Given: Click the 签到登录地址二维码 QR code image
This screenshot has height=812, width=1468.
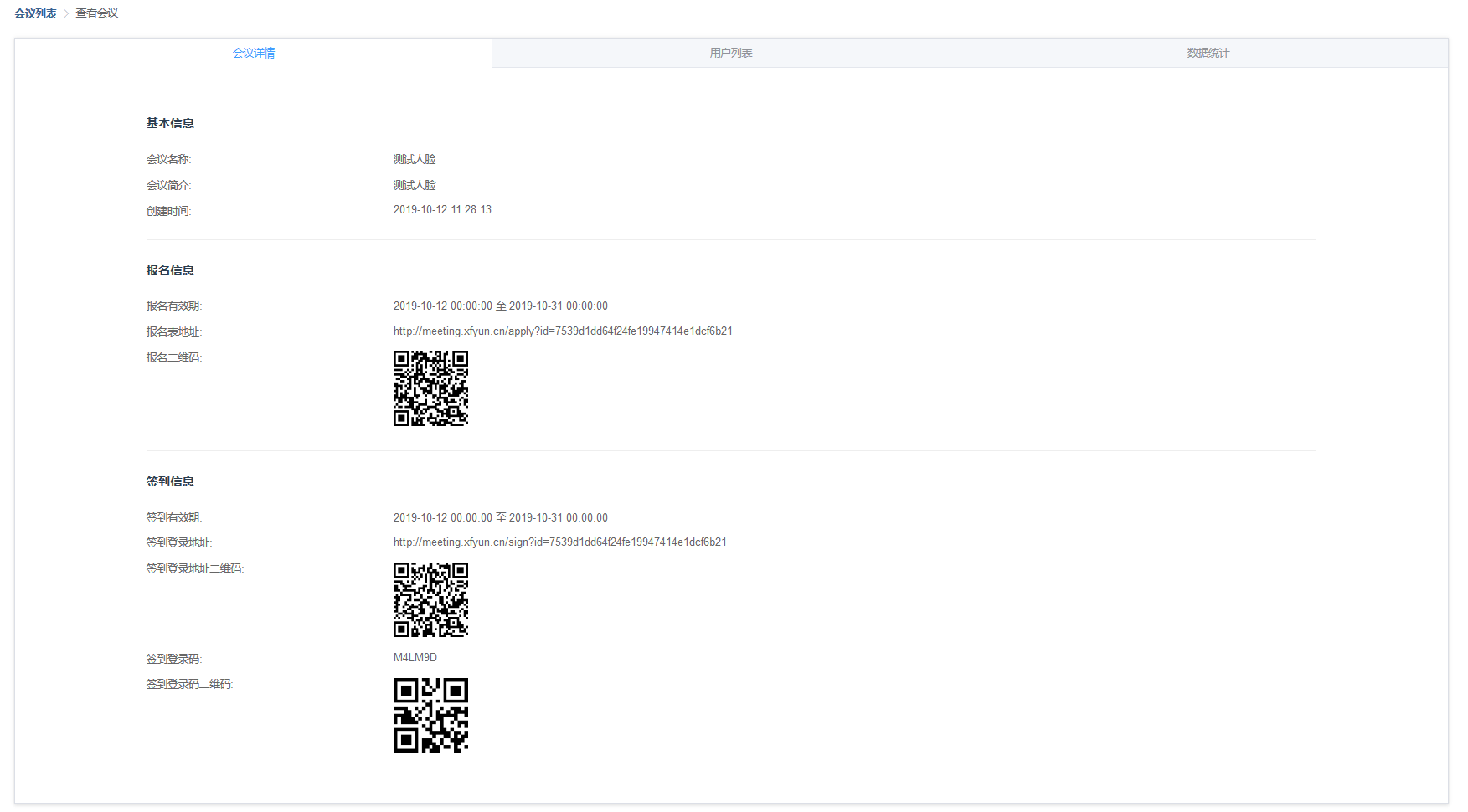Looking at the screenshot, I should click(430, 599).
